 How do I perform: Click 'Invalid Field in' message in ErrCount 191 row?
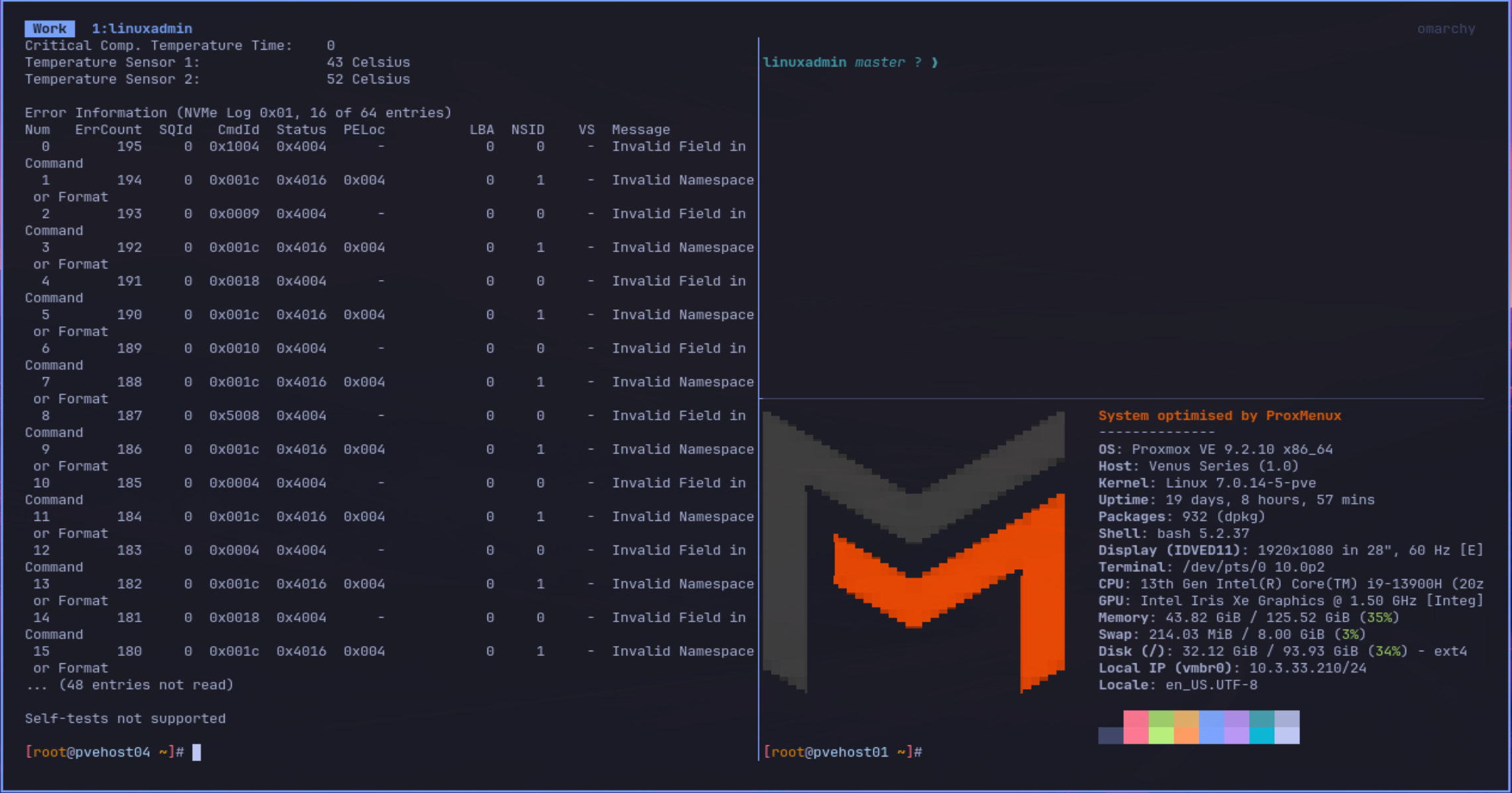pyautogui.click(x=679, y=281)
